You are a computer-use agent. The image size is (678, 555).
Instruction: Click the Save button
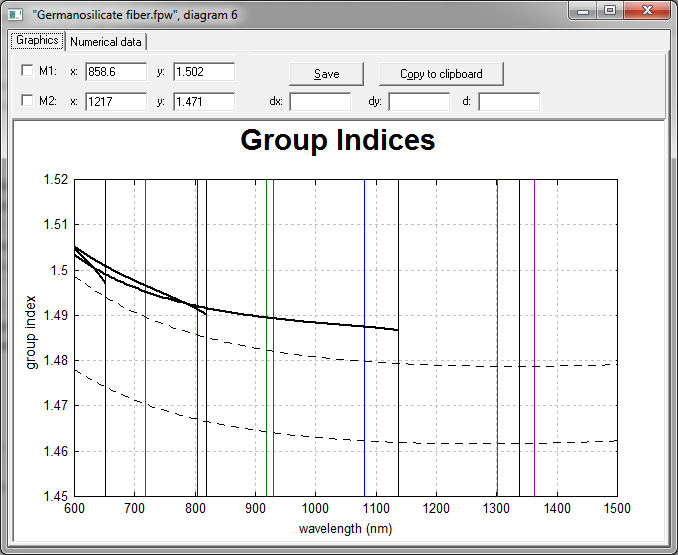(326, 74)
